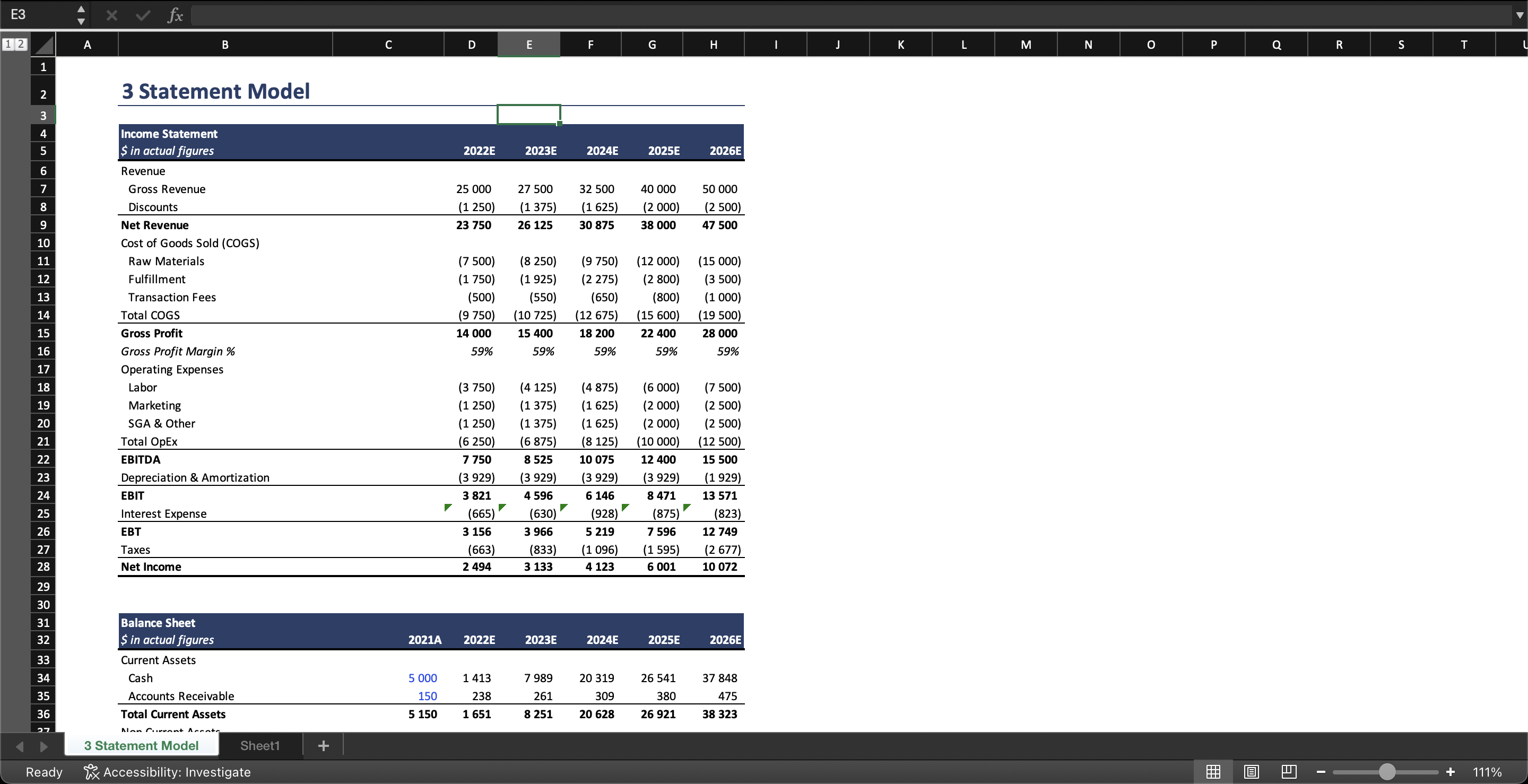Viewport: 1528px width, 784px height.
Task: Switch to Page Layout view
Action: pos(1251,772)
